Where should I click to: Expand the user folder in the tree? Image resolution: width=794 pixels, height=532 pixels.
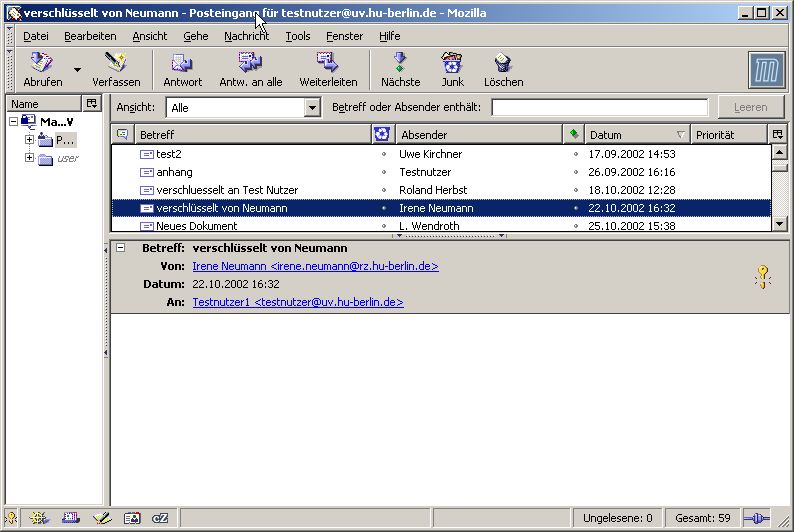[29, 158]
